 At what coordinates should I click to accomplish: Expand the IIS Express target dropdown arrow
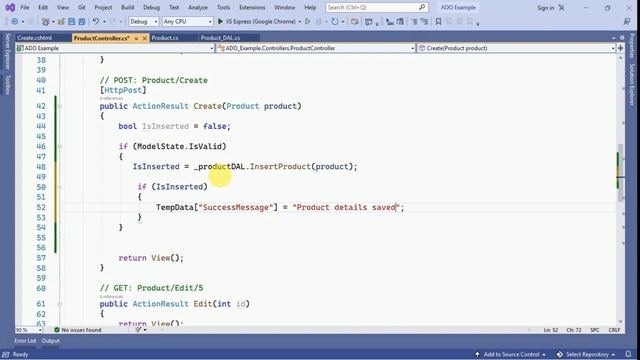coord(300,22)
